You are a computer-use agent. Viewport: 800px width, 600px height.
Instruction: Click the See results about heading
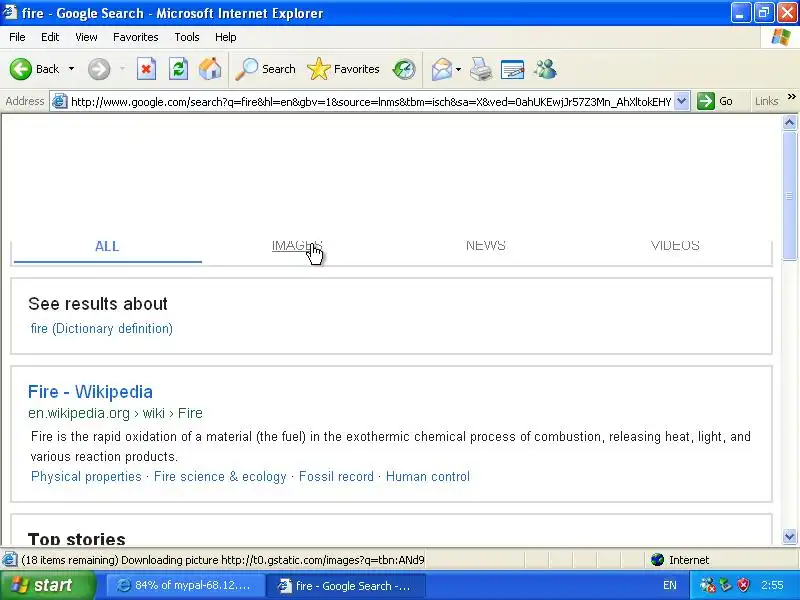pos(97,304)
